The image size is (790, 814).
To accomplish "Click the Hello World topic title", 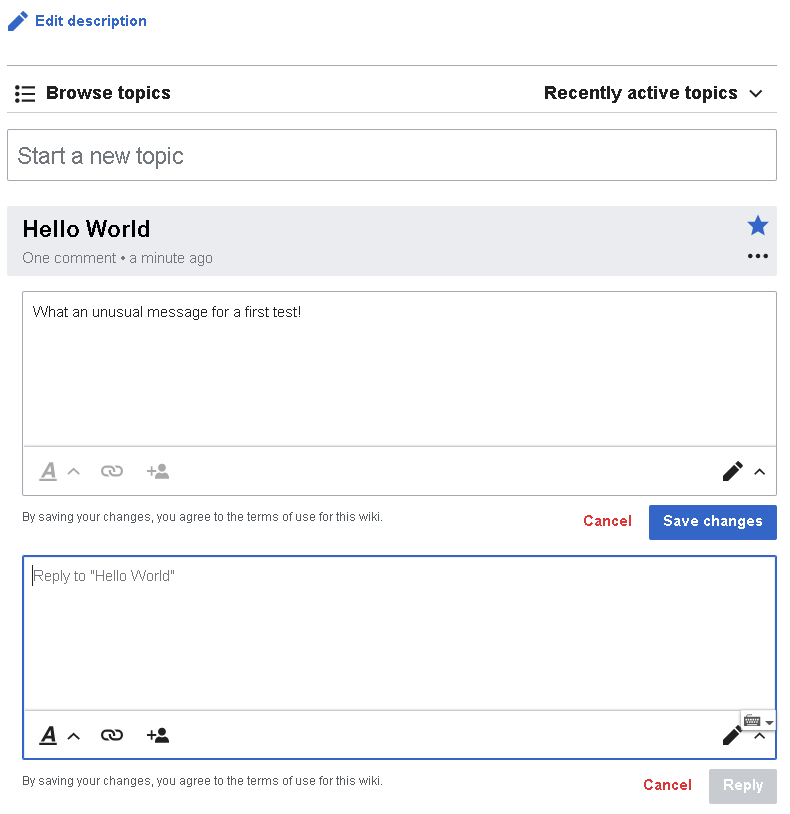I will pos(86,229).
